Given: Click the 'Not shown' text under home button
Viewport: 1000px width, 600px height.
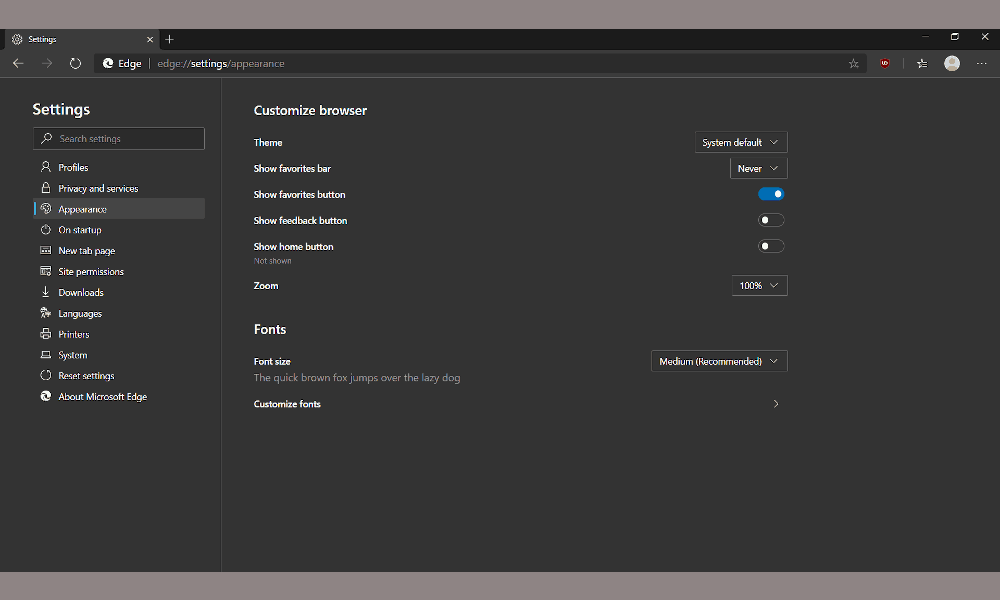Looking at the screenshot, I should (272, 261).
